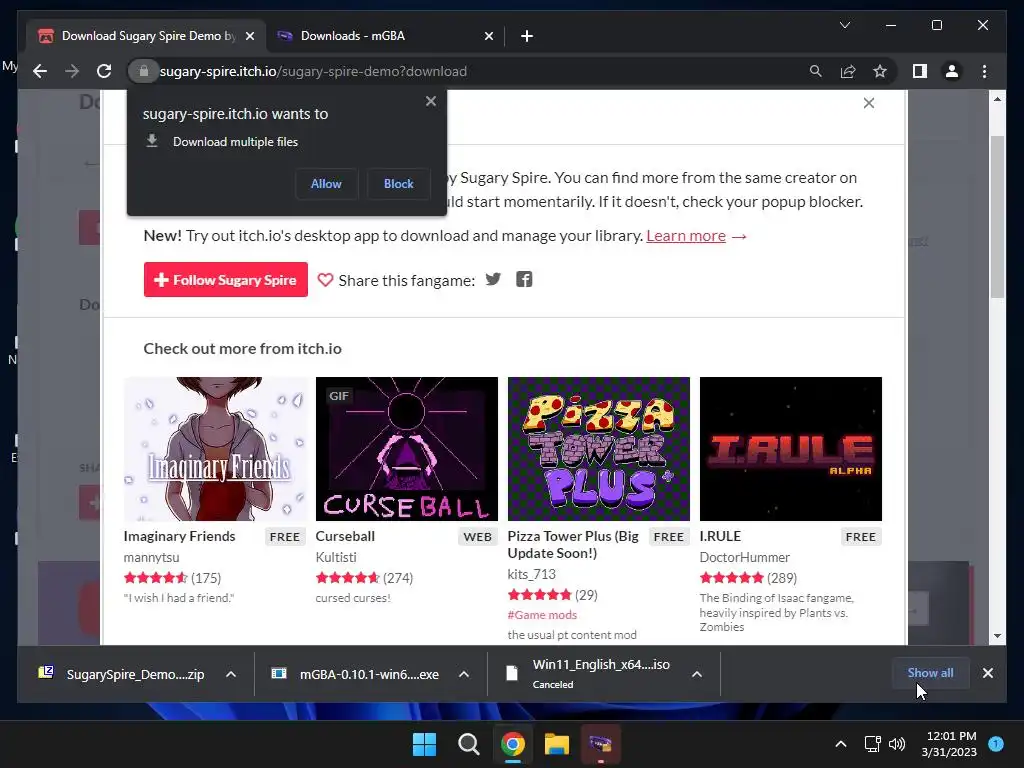Dismiss the download permission popup
This screenshot has width=1024, height=768.
tap(430, 101)
